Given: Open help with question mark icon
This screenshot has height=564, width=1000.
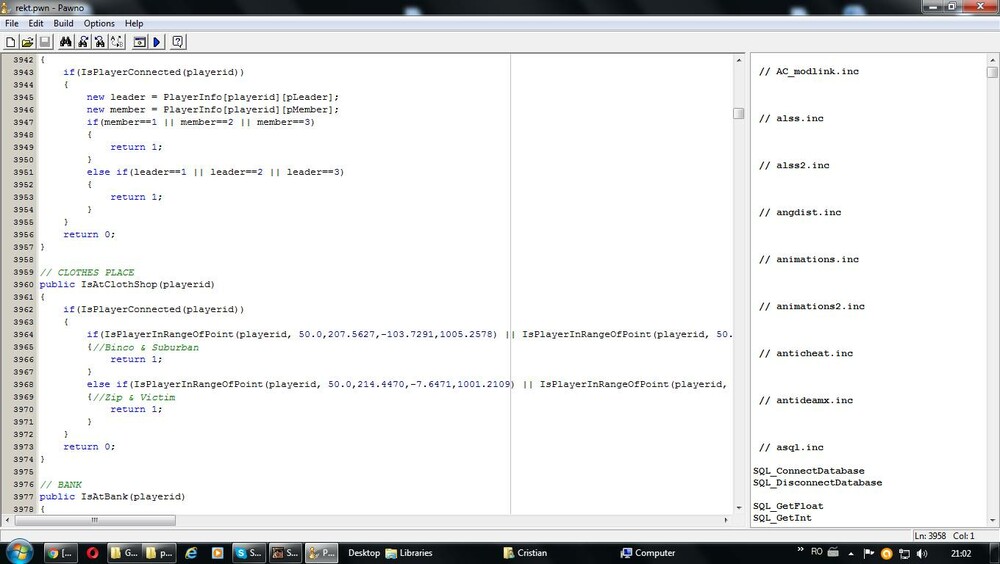Looking at the screenshot, I should tap(178, 42).
